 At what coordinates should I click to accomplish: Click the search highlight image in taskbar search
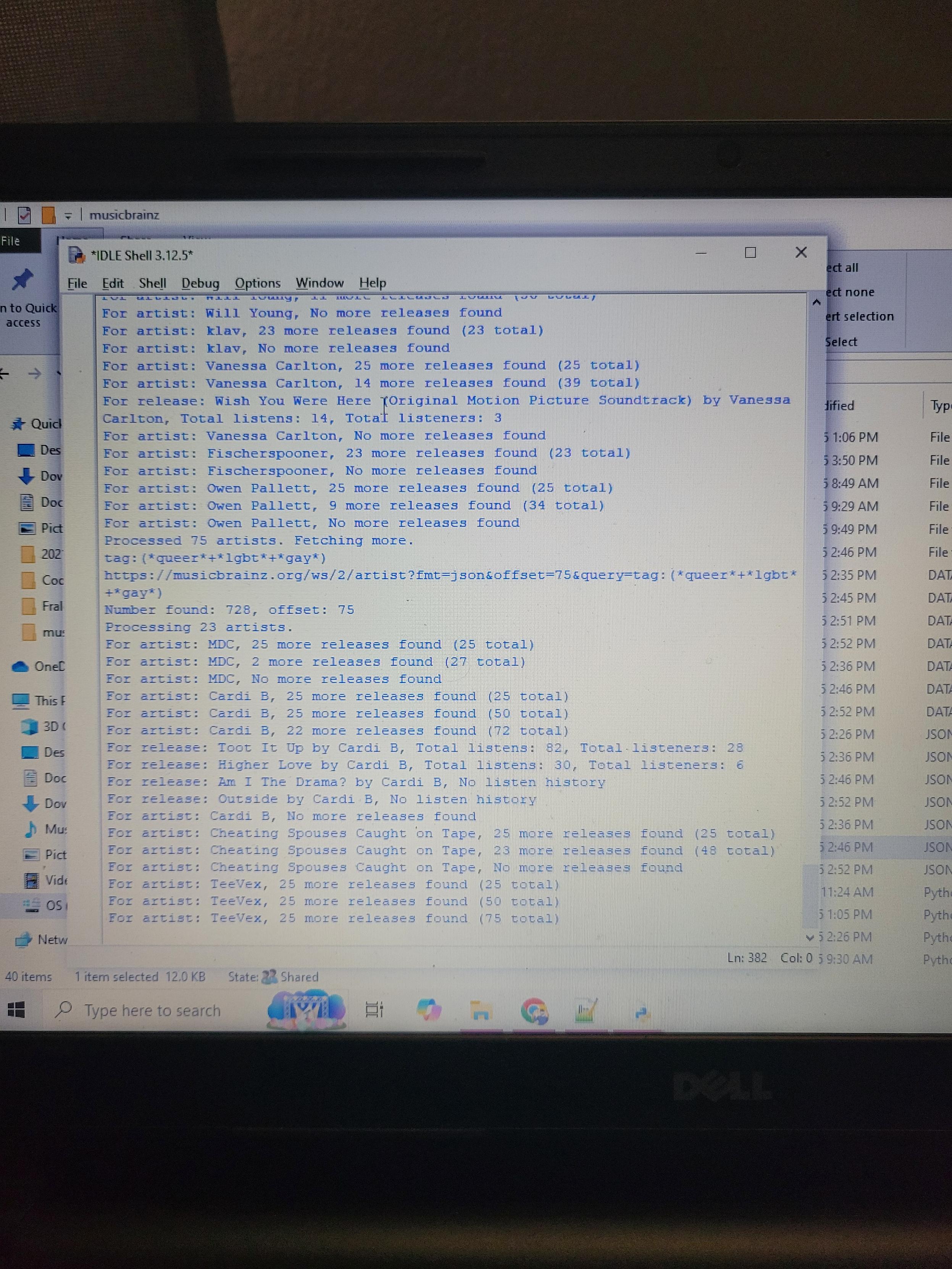(307, 1010)
